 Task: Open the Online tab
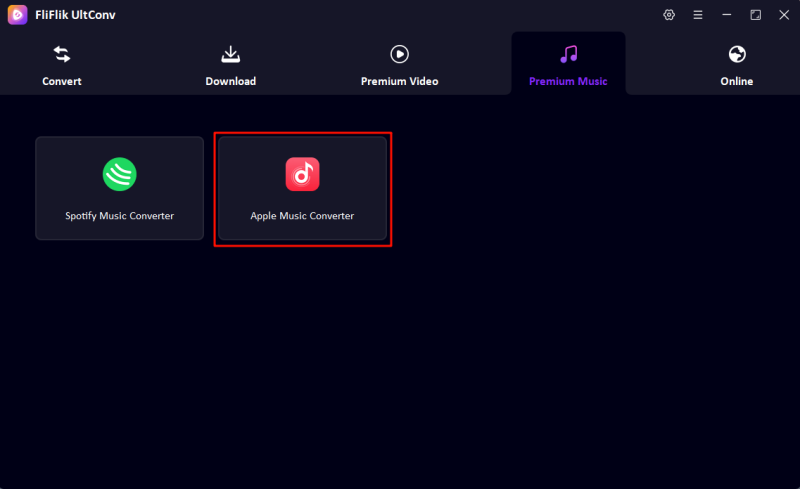tap(737, 65)
